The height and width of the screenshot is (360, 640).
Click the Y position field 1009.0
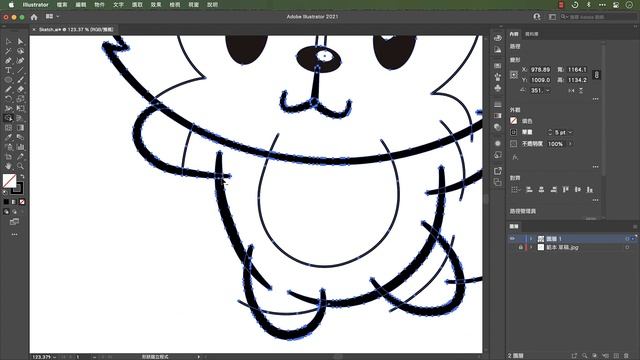pos(540,80)
